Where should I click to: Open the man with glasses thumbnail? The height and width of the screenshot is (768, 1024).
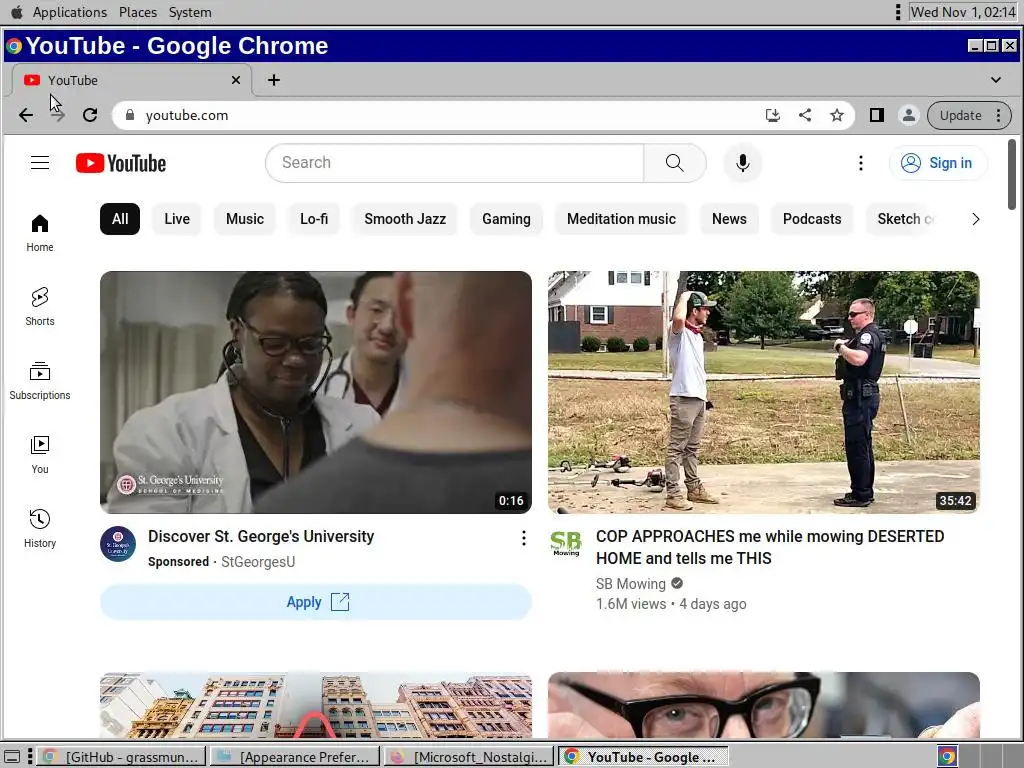[763, 705]
